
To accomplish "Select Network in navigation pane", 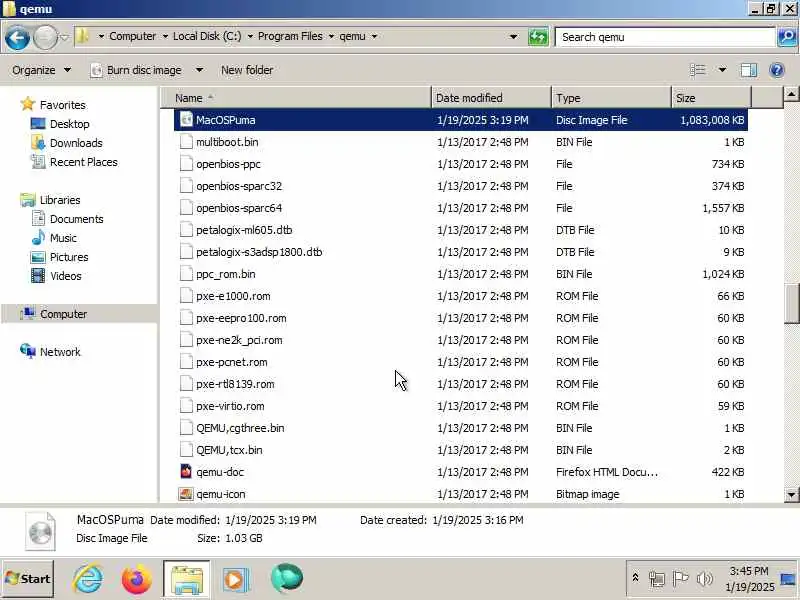I will coord(60,352).
